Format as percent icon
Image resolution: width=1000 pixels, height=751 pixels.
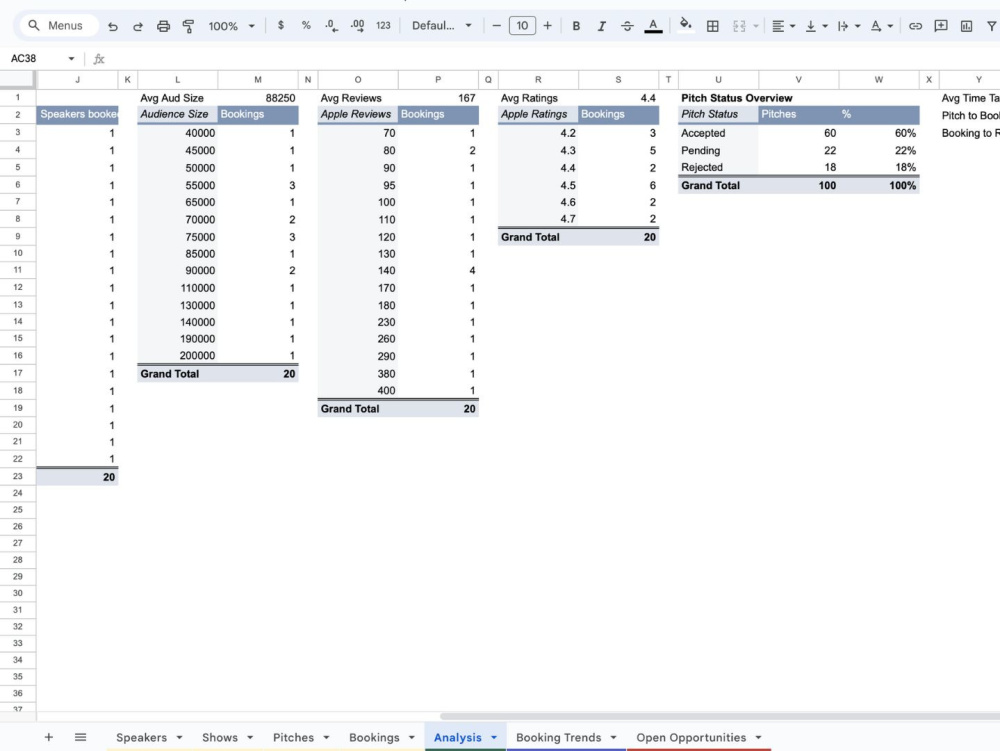(306, 26)
